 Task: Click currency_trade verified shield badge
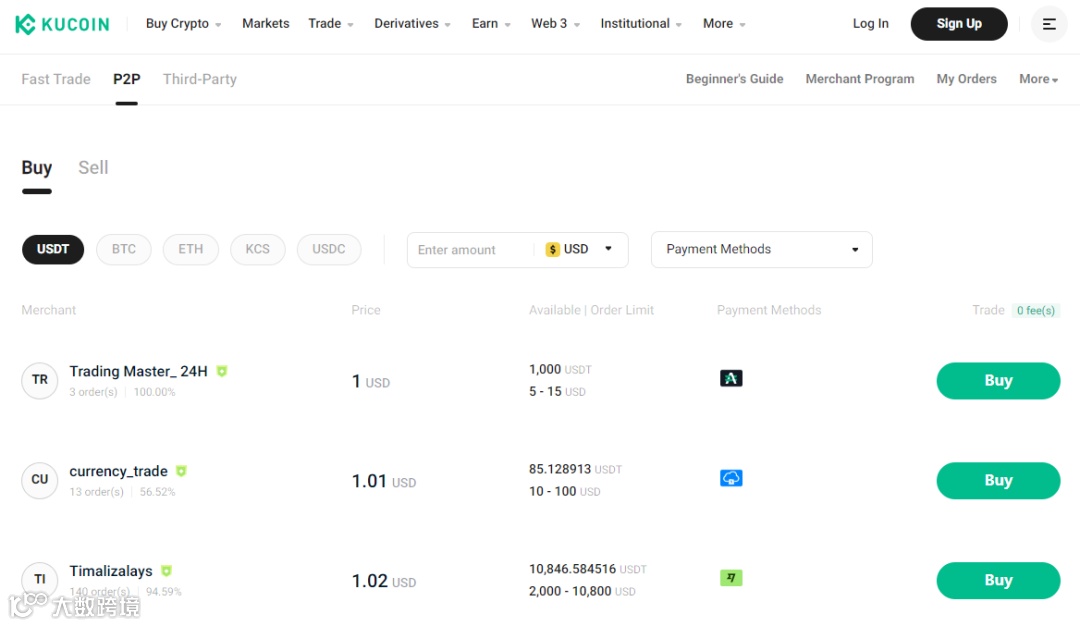181,471
